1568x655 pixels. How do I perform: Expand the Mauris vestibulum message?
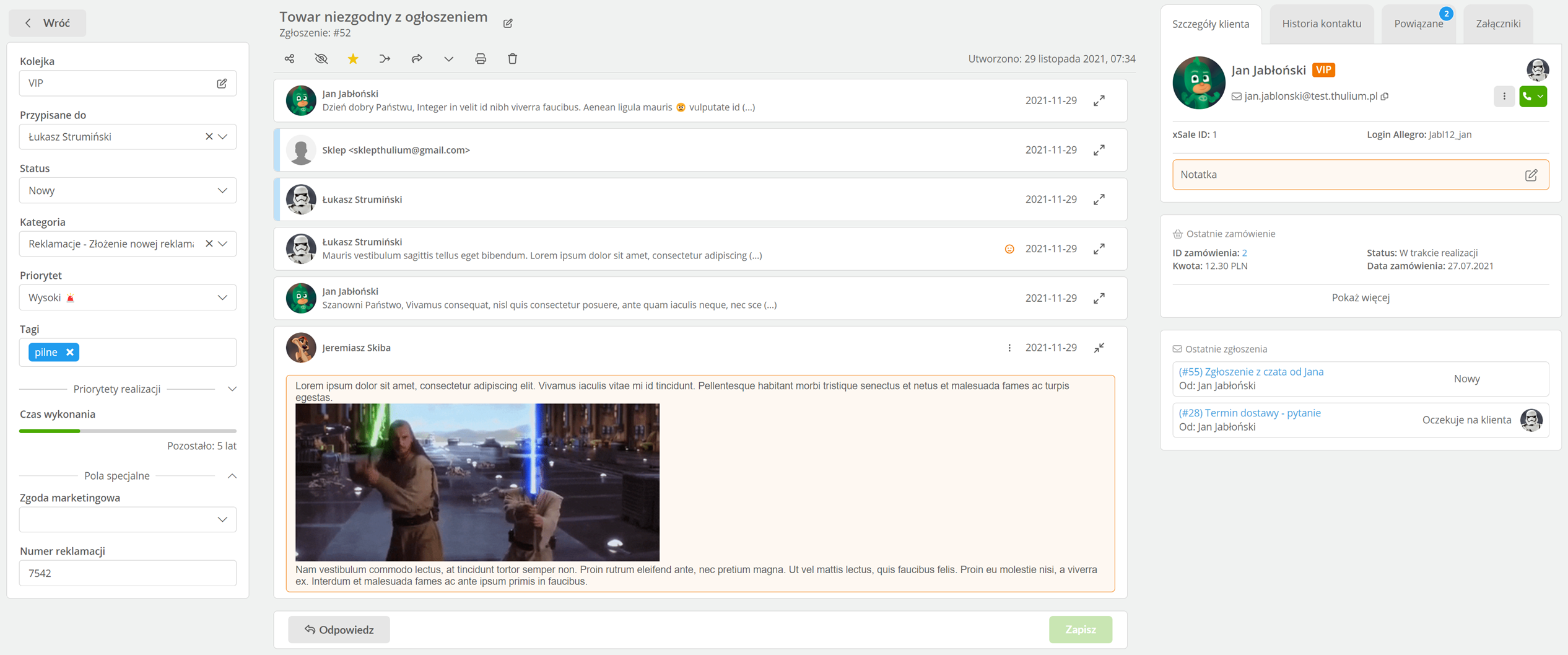(x=1099, y=248)
